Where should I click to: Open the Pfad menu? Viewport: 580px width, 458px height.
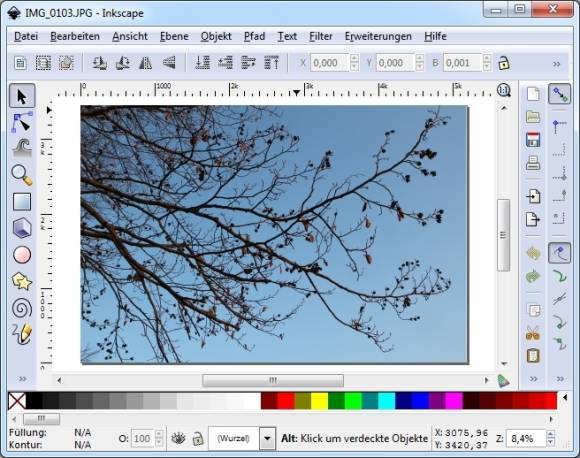254,36
